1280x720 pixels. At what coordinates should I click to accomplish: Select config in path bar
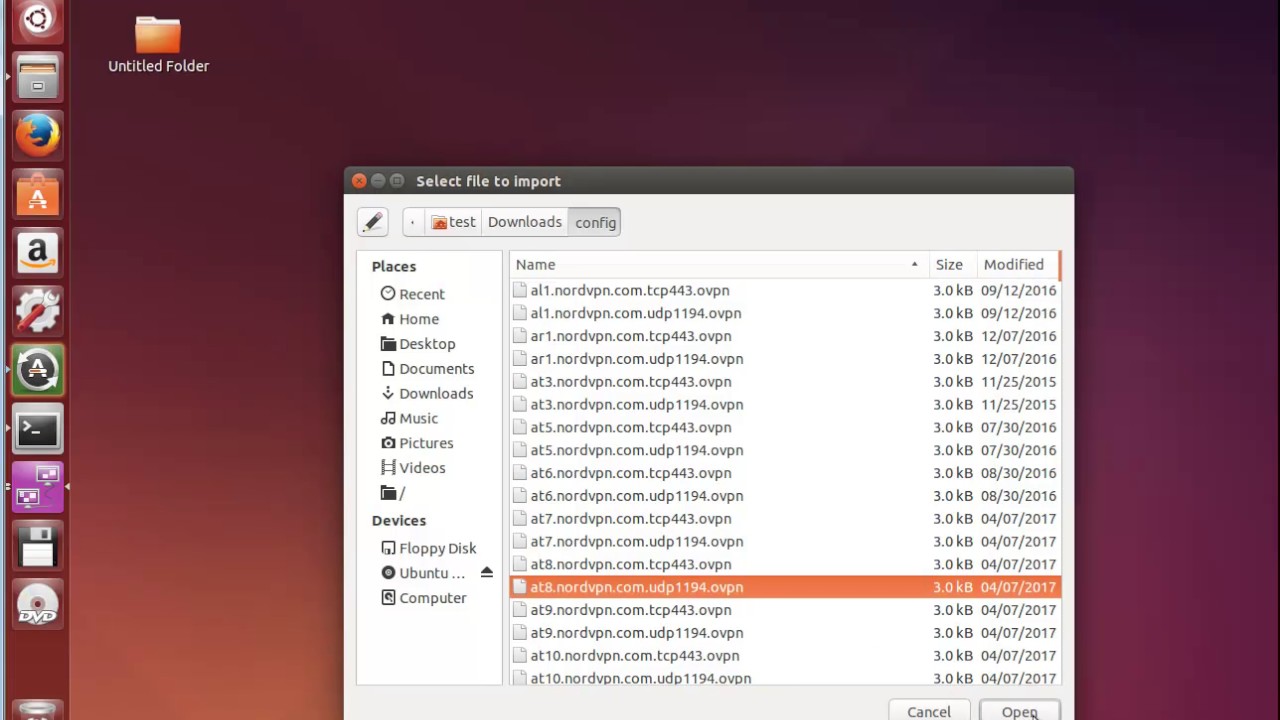tap(595, 222)
